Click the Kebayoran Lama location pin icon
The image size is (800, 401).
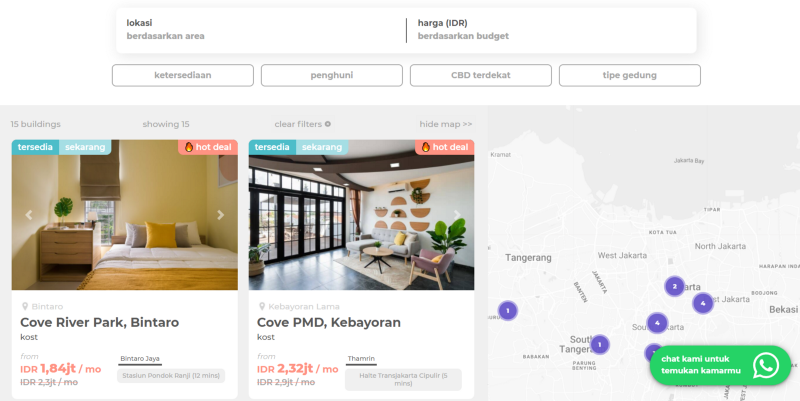tap(262, 306)
